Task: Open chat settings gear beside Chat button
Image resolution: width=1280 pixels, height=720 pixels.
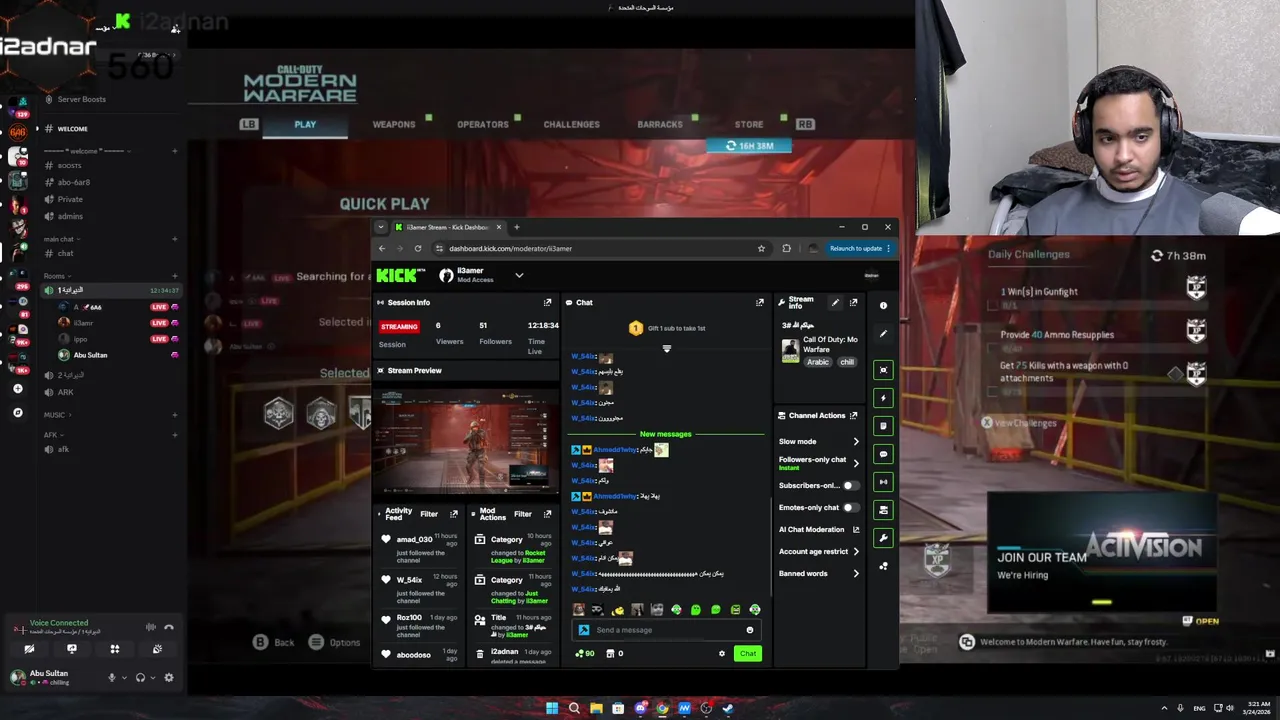Action: click(x=722, y=654)
